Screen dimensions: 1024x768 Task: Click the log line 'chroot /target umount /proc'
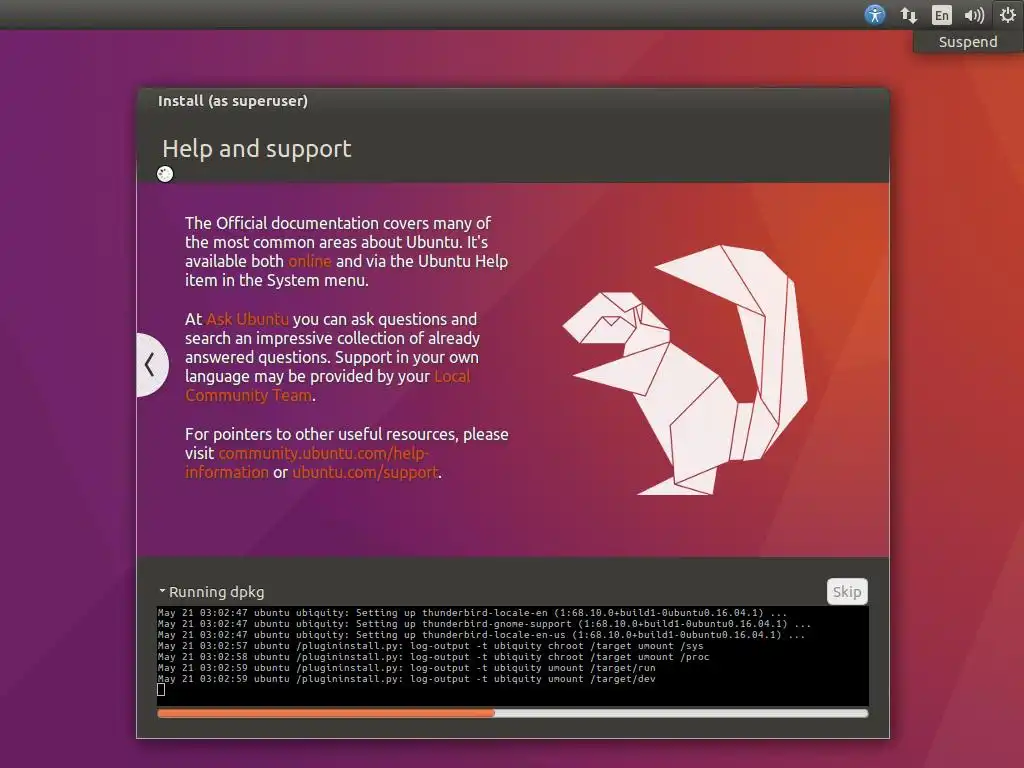[x=433, y=657]
